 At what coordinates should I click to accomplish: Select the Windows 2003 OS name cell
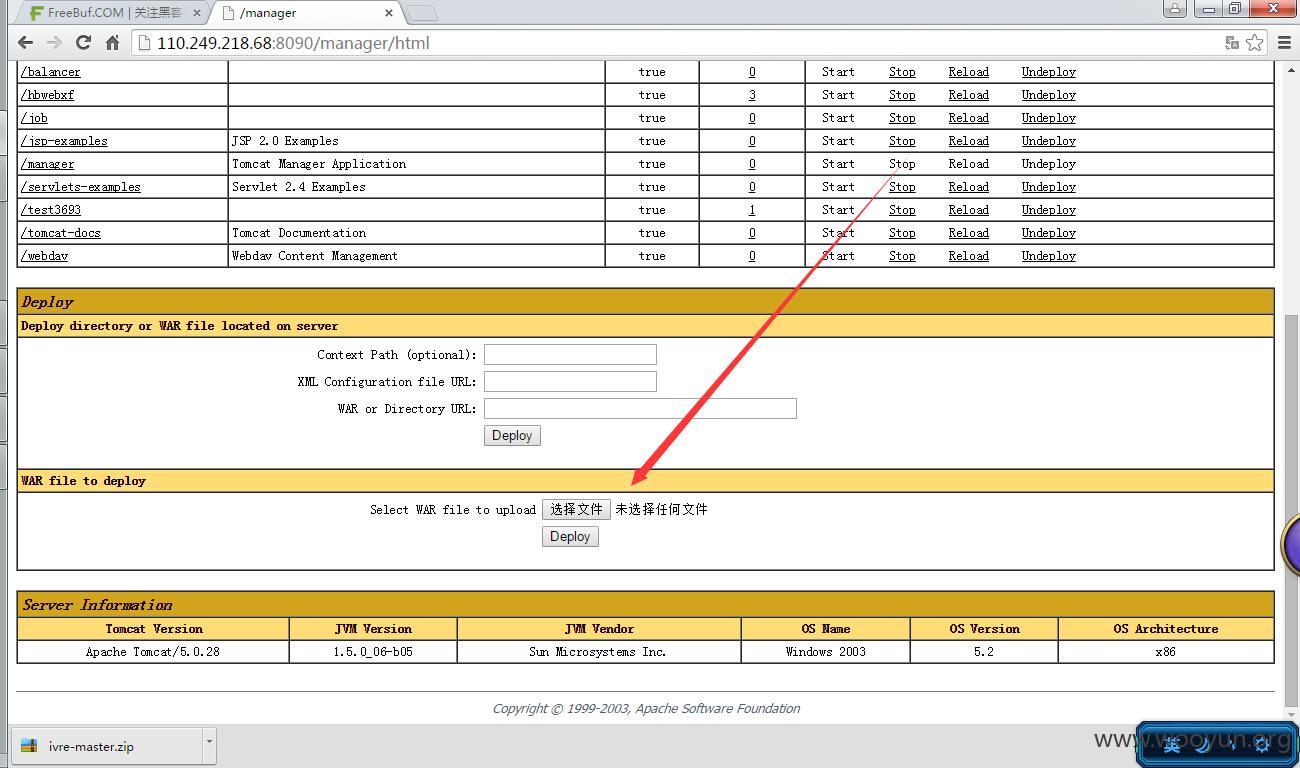pos(826,651)
